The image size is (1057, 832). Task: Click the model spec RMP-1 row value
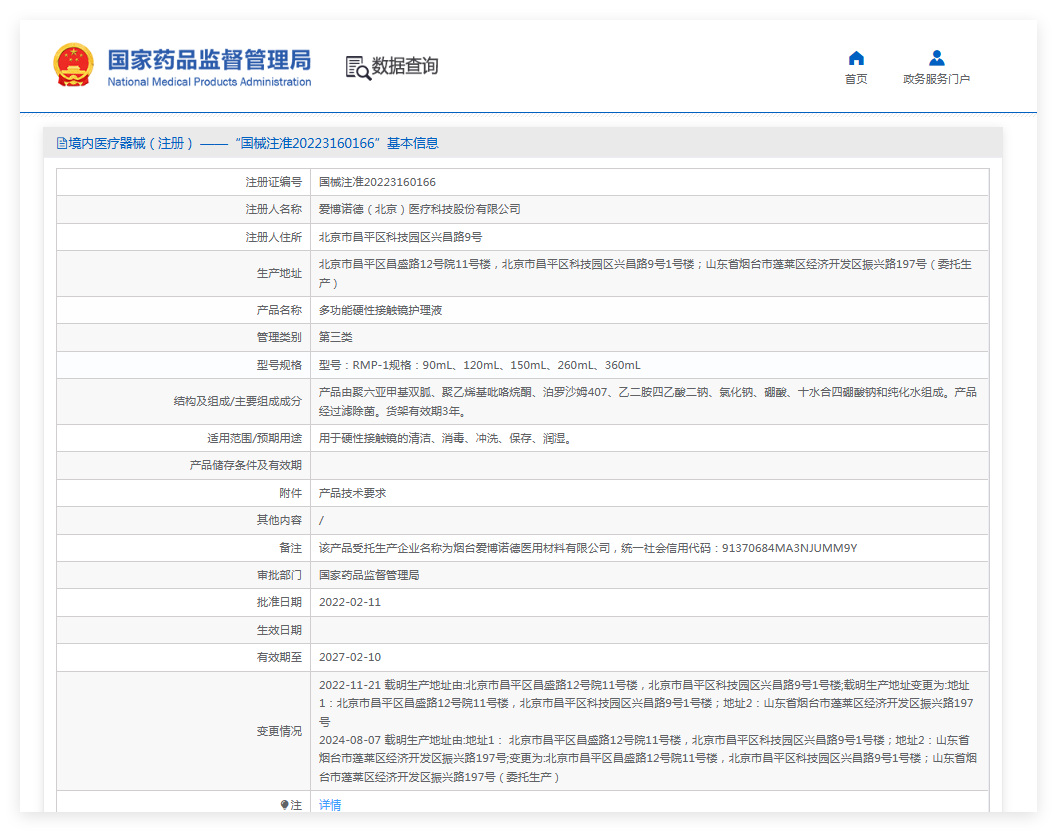click(479, 365)
